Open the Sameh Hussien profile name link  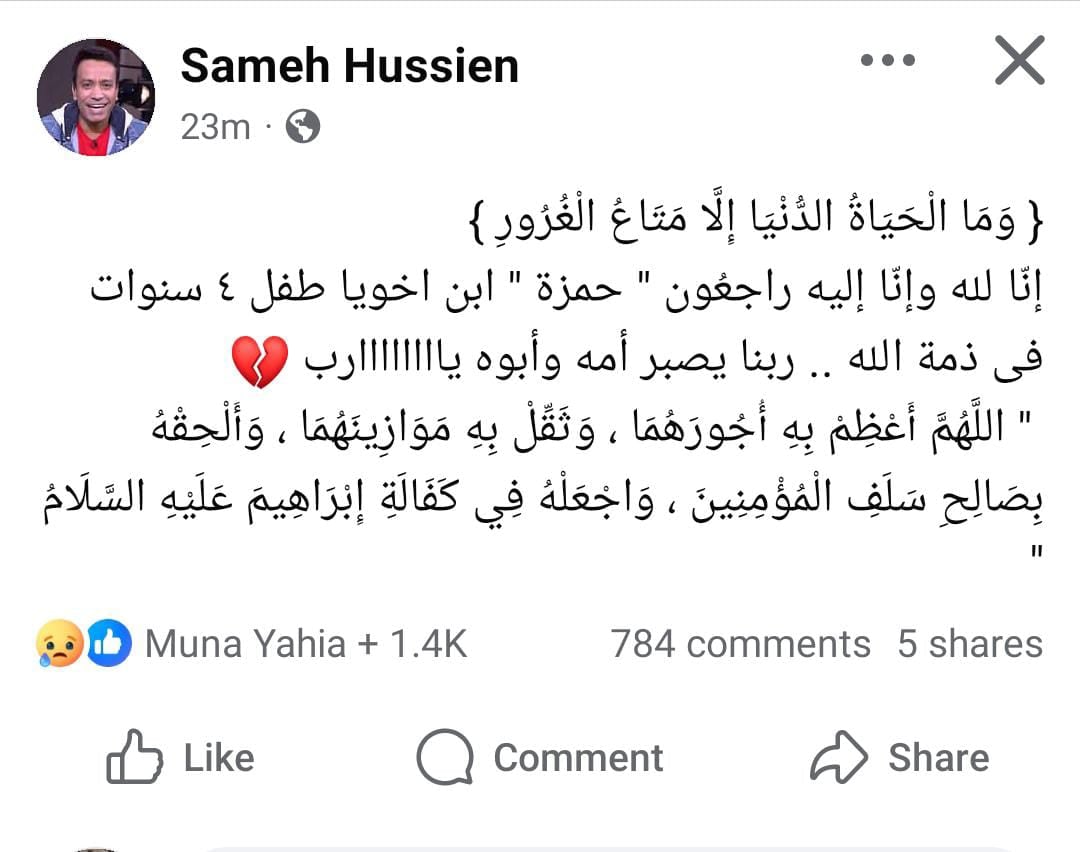click(350, 67)
